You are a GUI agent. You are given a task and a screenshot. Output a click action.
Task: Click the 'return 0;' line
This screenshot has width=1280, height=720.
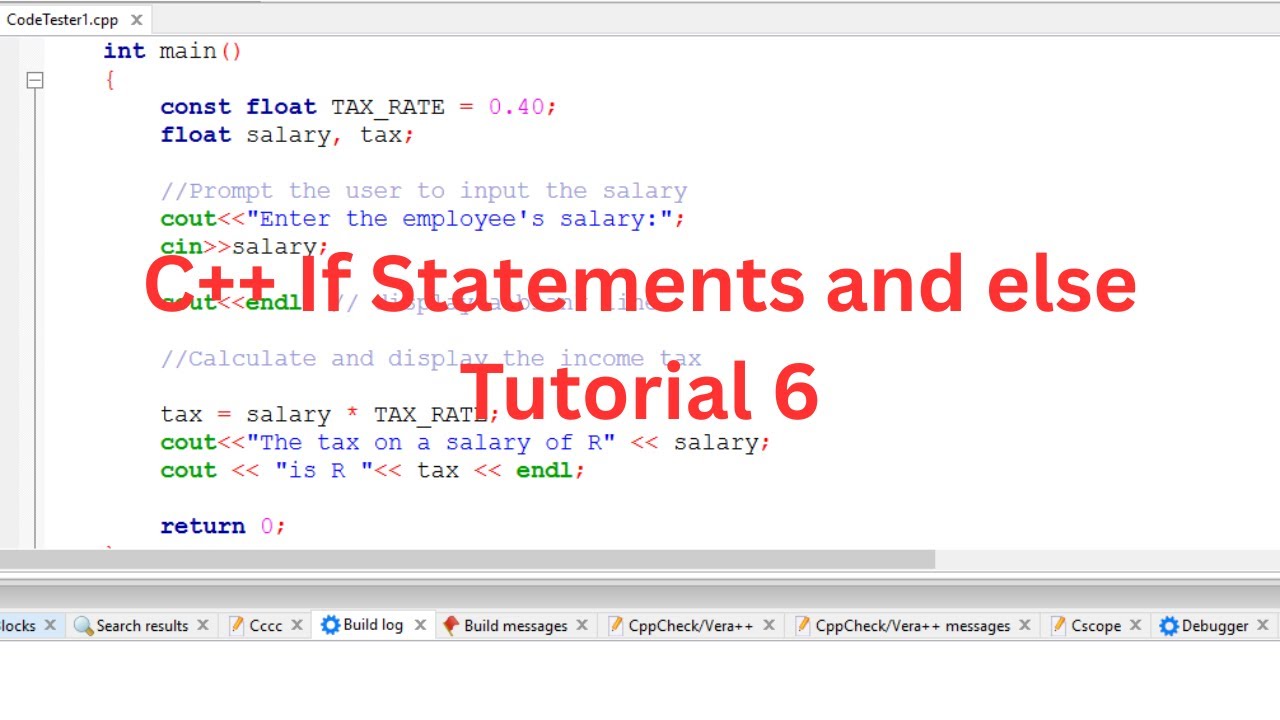click(223, 526)
